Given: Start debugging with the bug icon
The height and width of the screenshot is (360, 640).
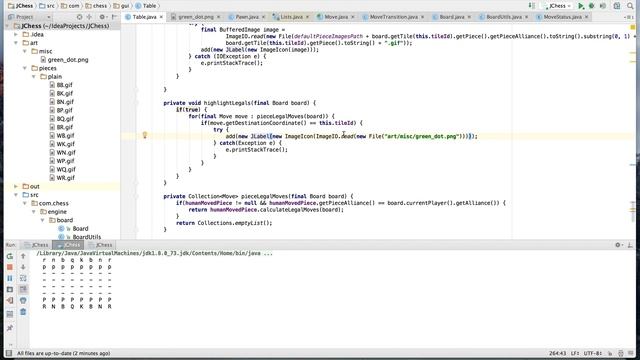Looking at the screenshot, I should (x=591, y=6).
